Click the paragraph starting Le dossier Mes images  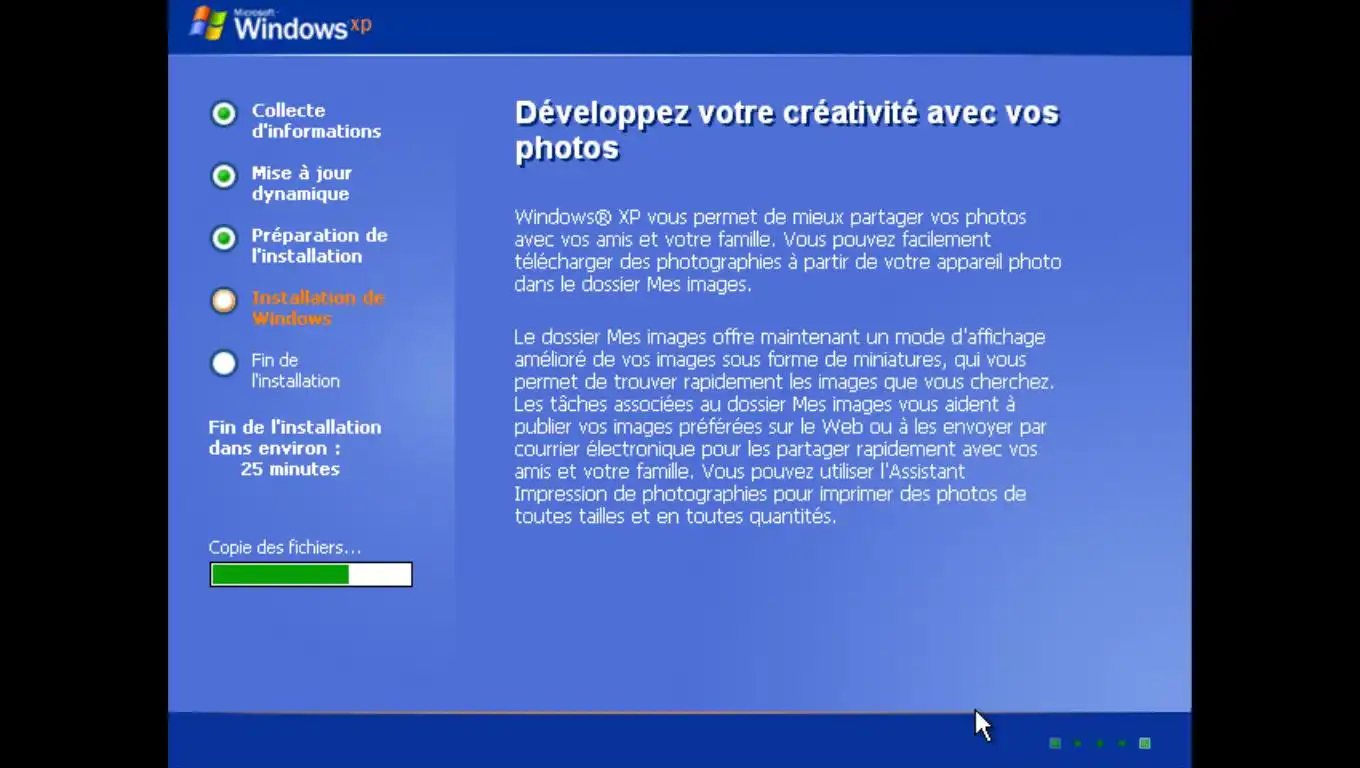(784, 427)
